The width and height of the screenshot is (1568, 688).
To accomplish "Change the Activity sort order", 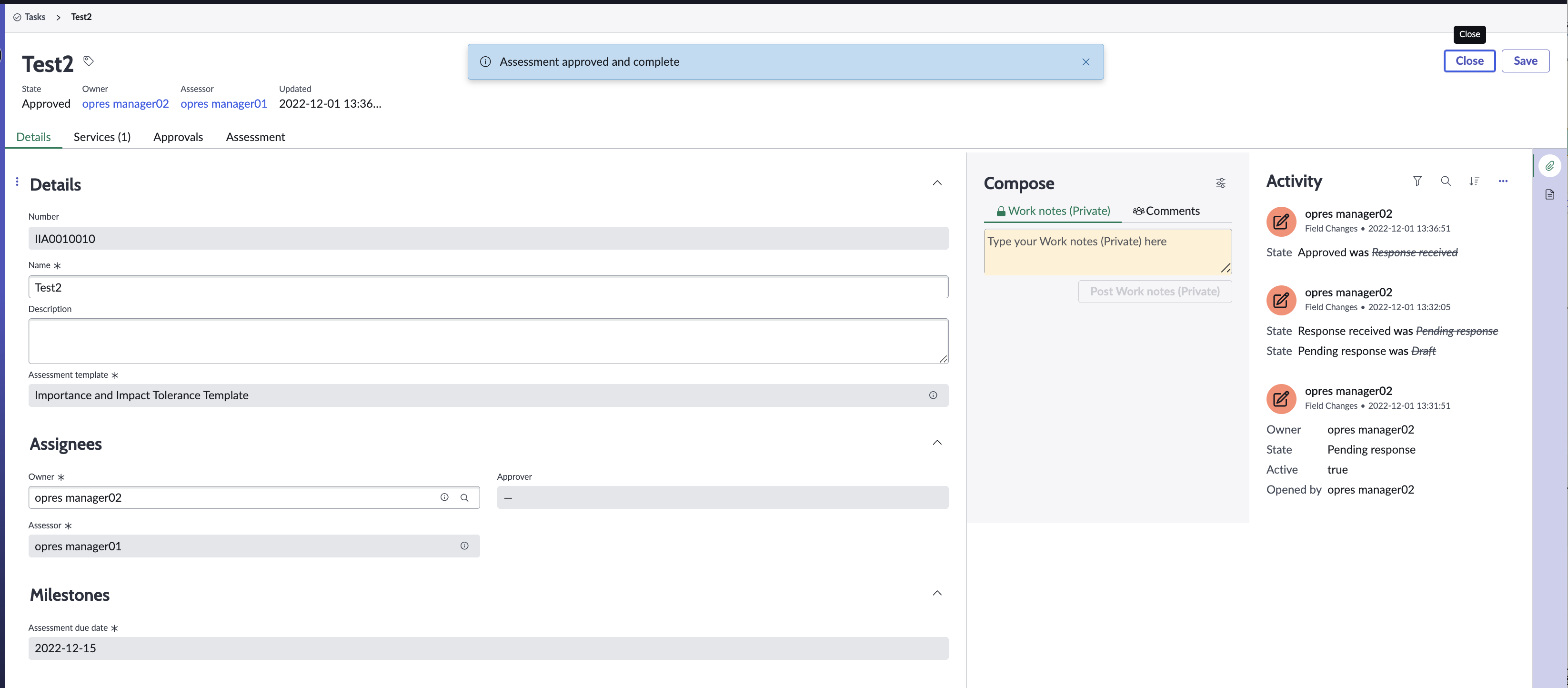I will (1474, 182).
